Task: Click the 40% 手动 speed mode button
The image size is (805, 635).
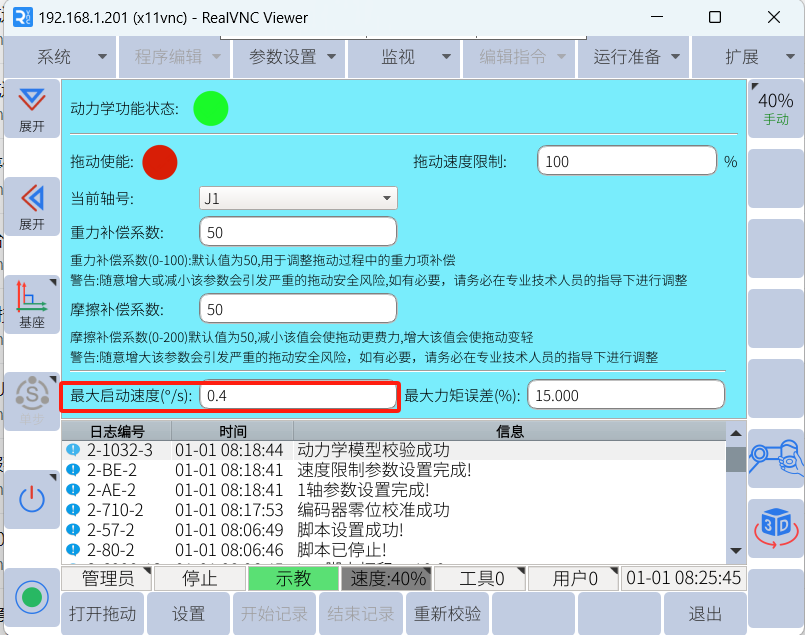Action: 775,108
